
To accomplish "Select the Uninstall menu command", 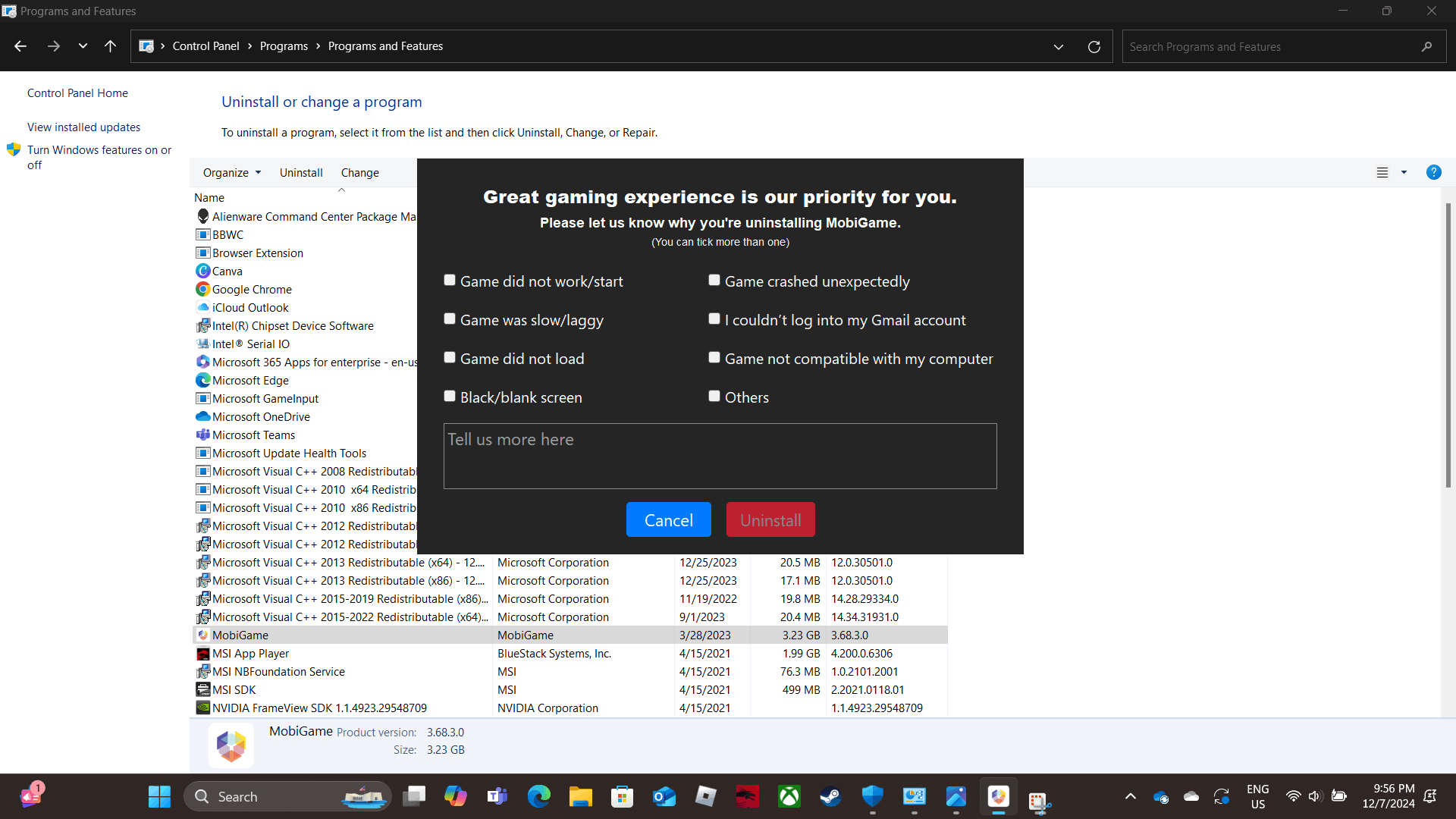I will click(x=300, y=172).
